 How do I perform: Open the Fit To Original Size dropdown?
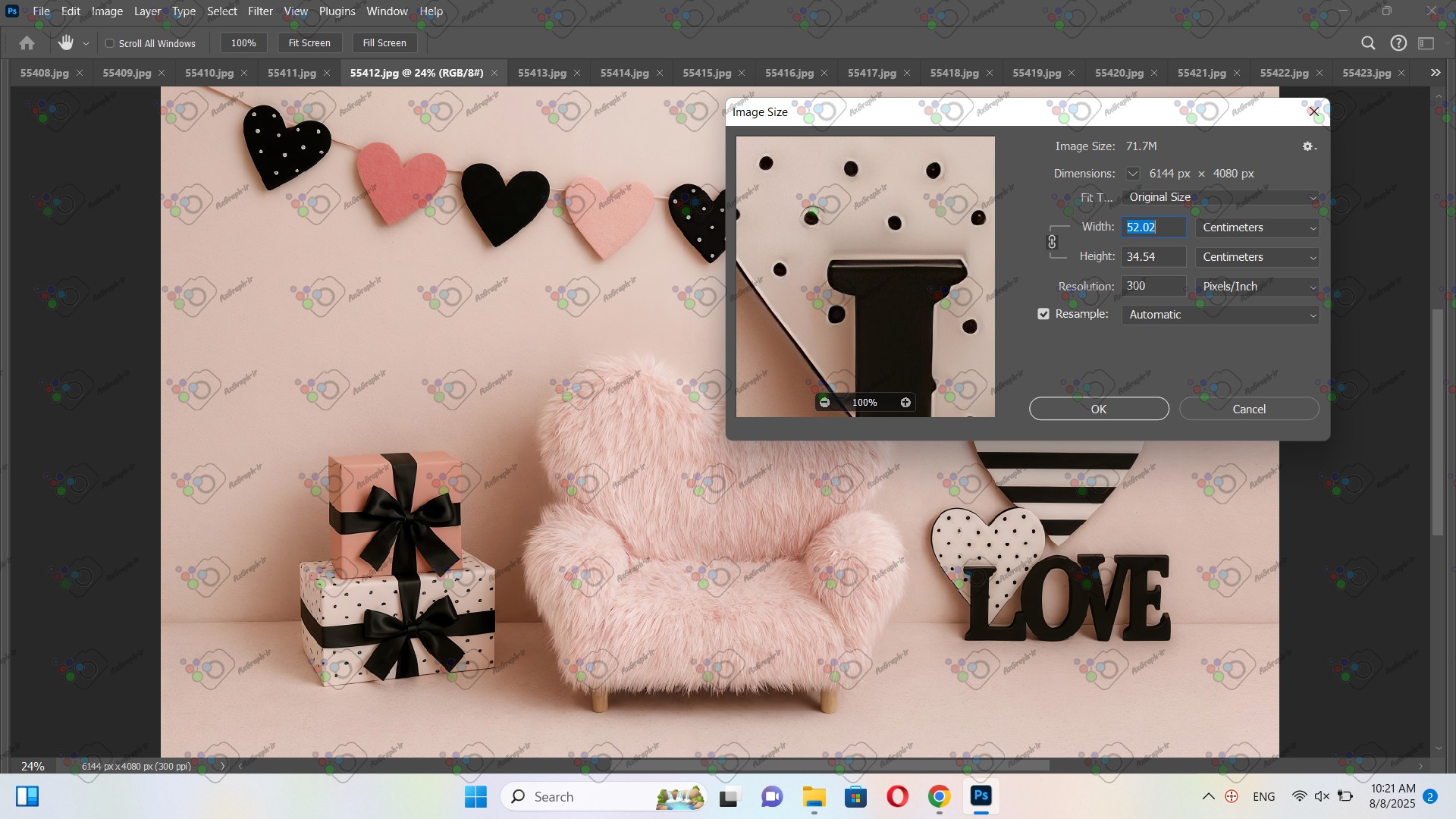(x=1219, y=197)
